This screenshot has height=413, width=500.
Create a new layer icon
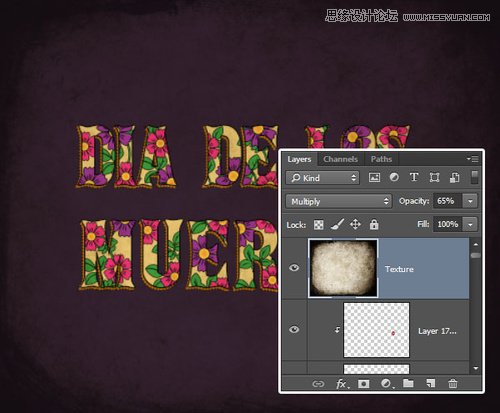(431, 384)
